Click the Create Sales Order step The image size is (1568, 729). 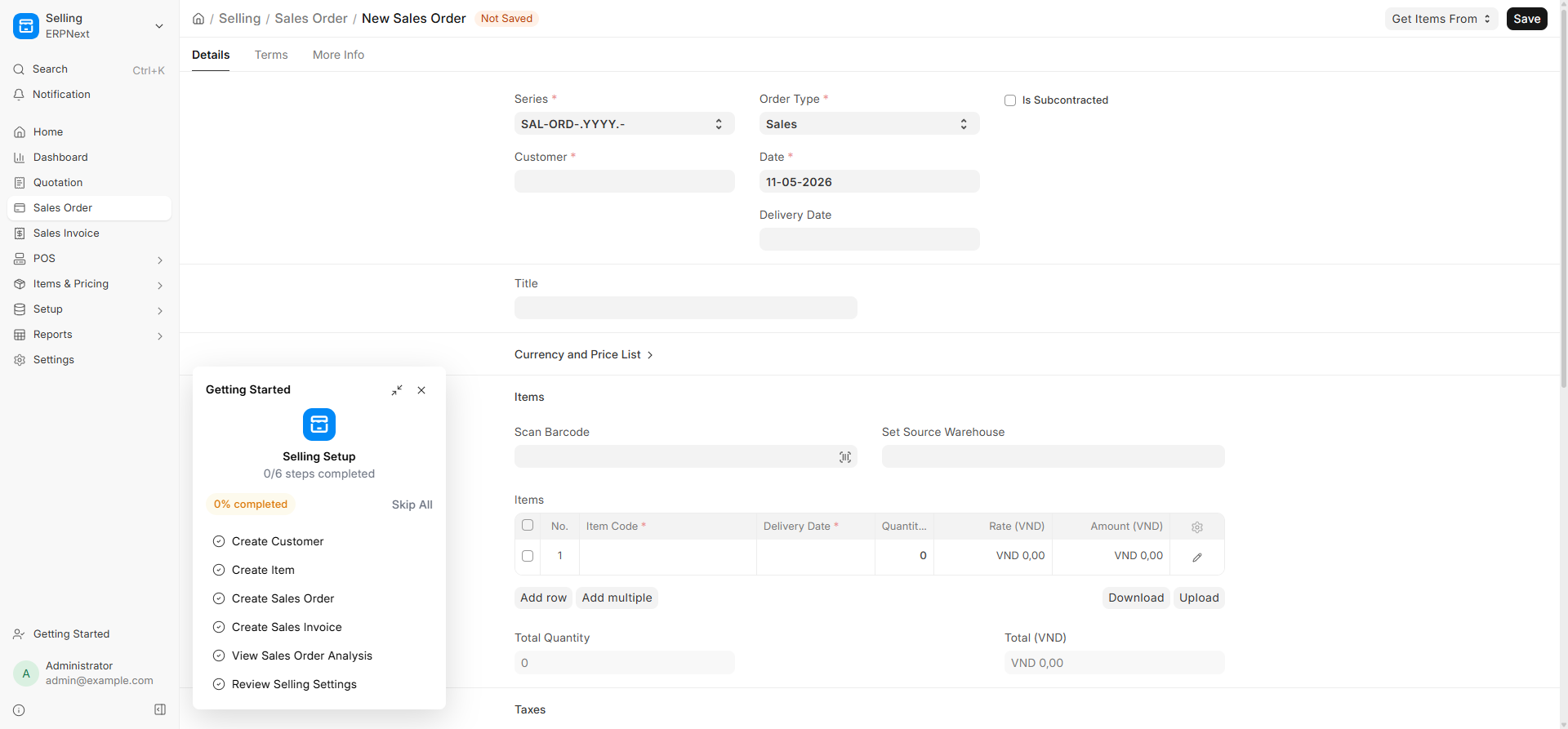click(283, 598)
